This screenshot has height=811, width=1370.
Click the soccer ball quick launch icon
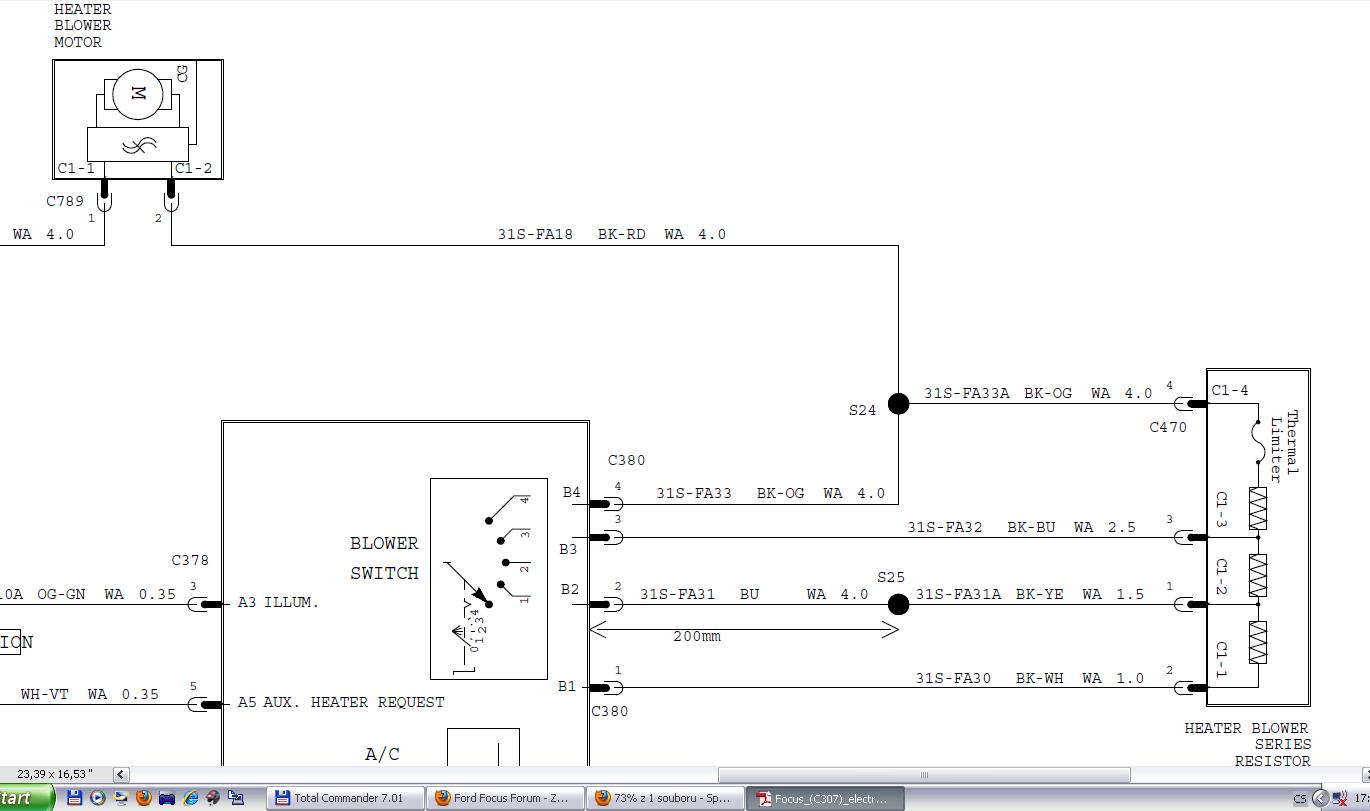(x=213, y=798)
